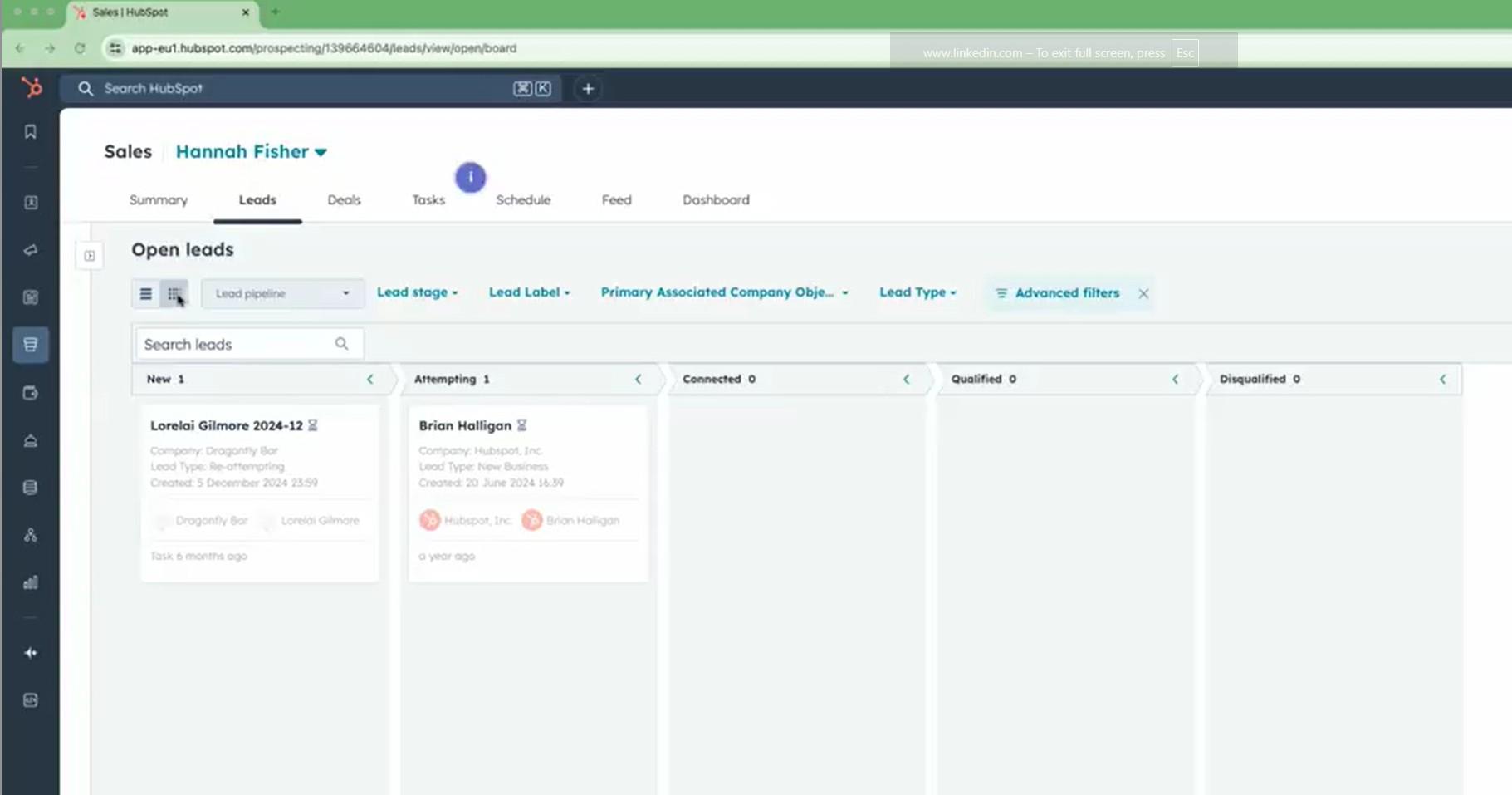Open the bookmarks icon in sidebar
The image size is (1512, 795).
click(31, 132)
